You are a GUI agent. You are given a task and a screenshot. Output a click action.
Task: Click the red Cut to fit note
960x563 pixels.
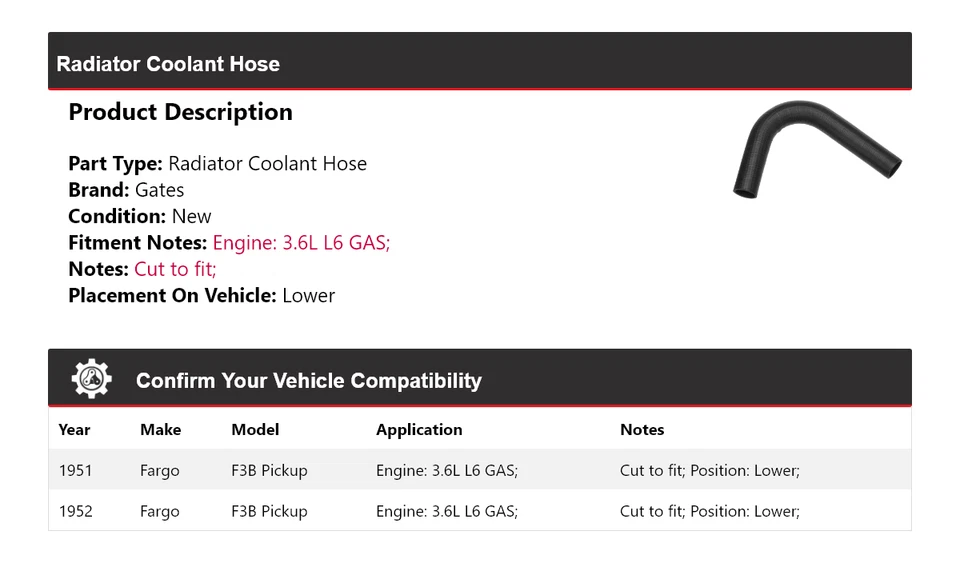175,269
